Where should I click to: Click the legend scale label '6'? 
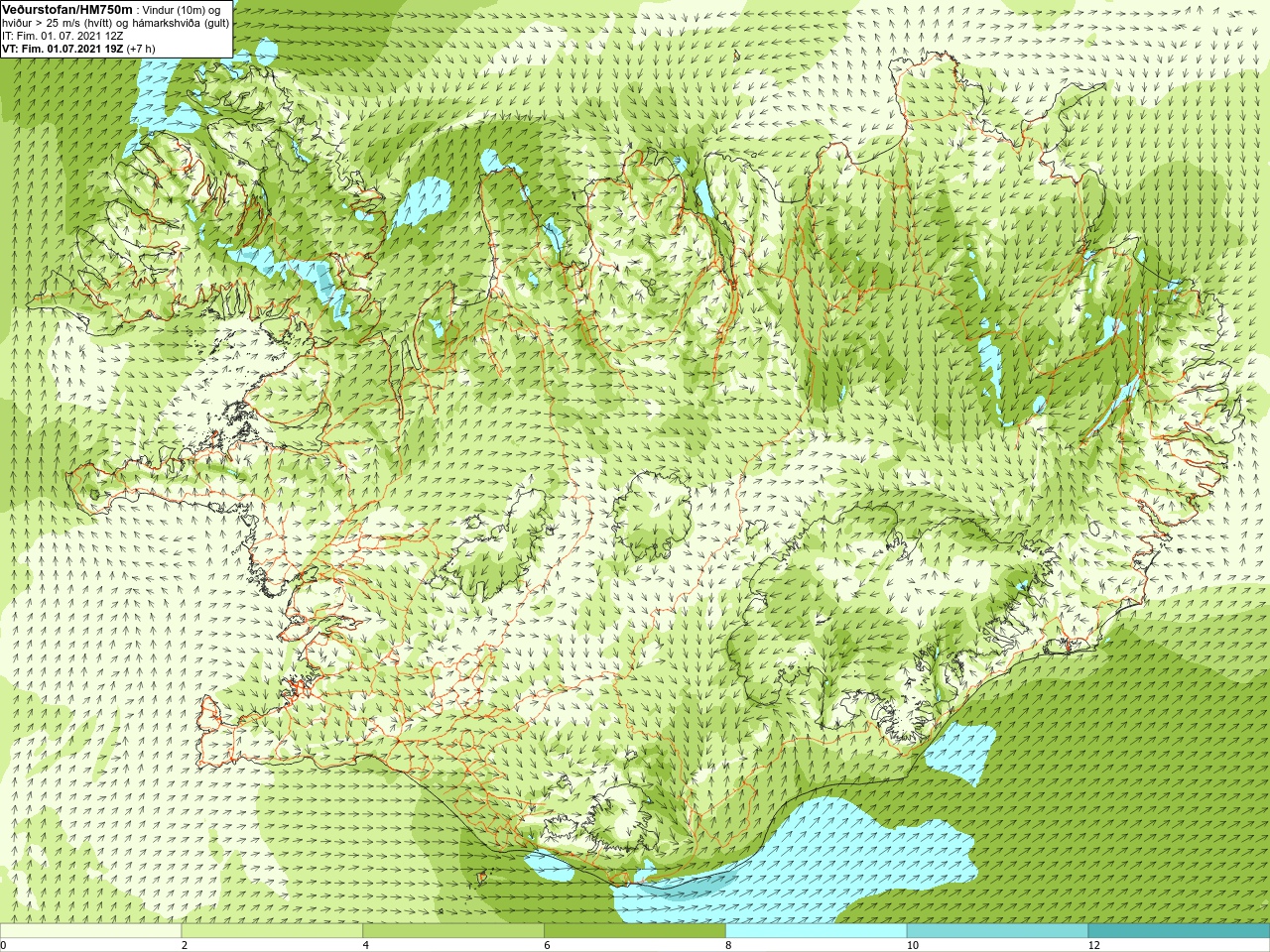[547, 945]
